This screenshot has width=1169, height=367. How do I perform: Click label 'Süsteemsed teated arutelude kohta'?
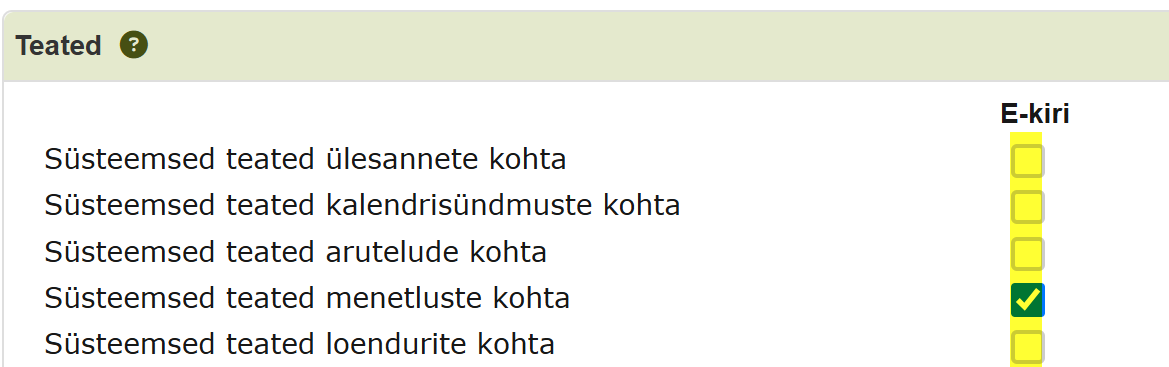[x=295, y=252]
